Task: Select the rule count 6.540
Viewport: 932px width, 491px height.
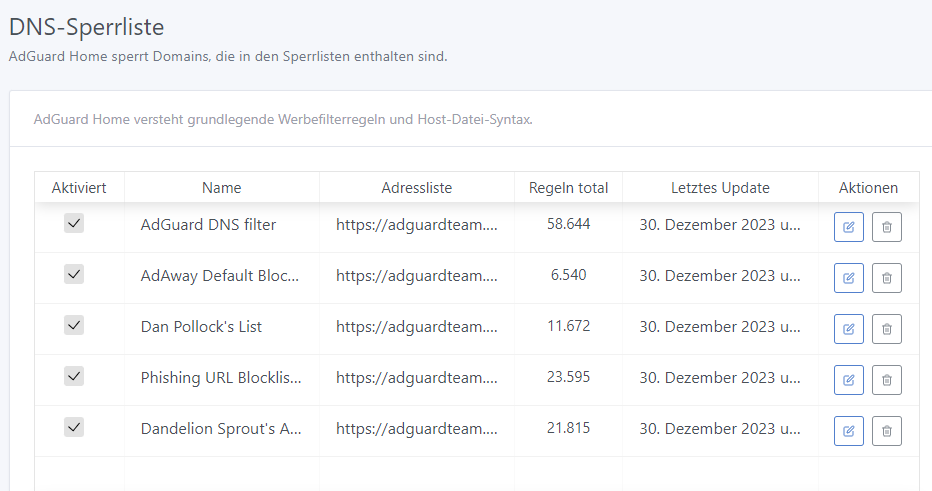Action: [569, 275]
